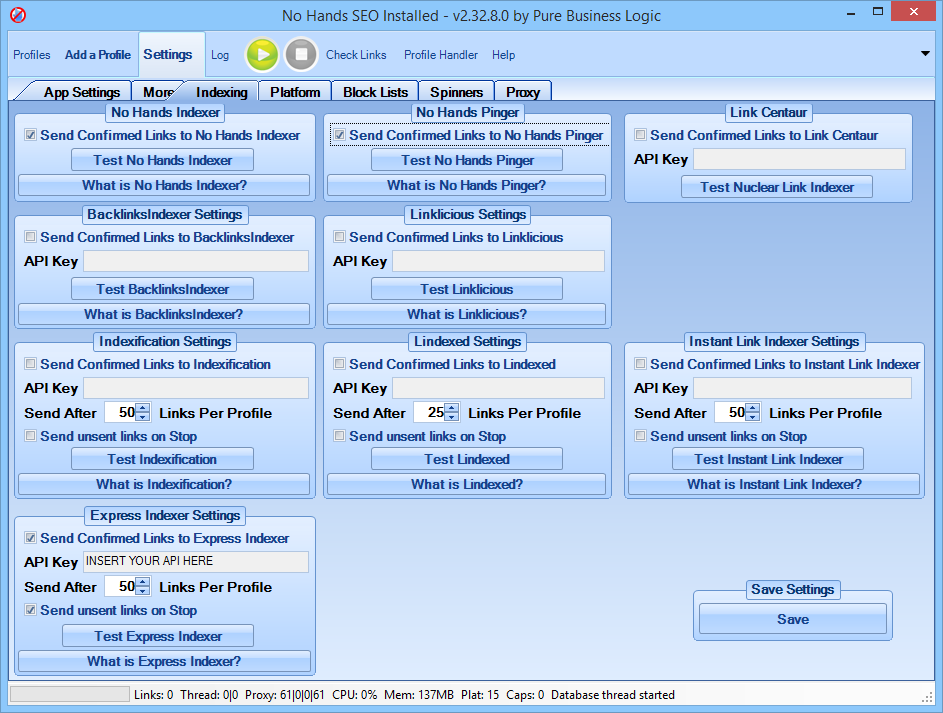Open Add a Profile
Viewport: 943px width, 713px height.
point(97,55)
